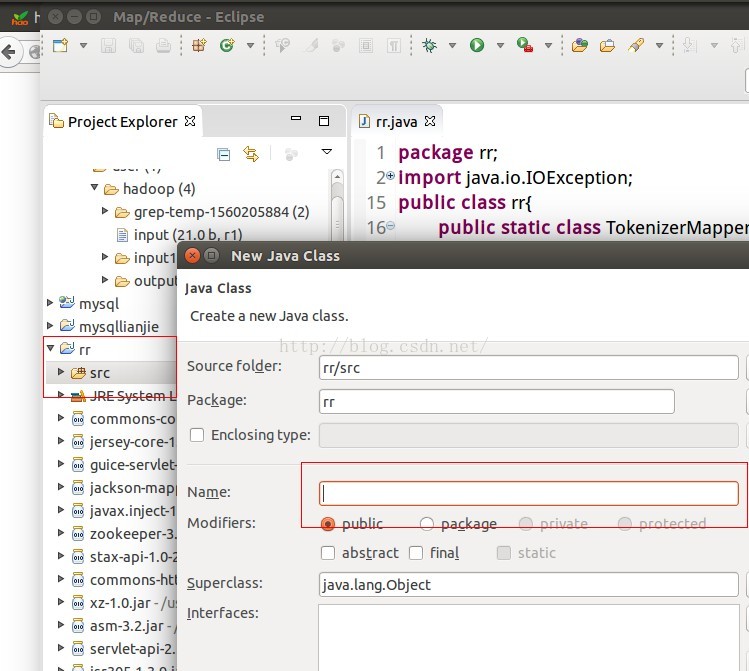Open the External Tools dropdown arrow
Image resolution: width=749 pixels, height=671 pixels.
click(548, 45)
